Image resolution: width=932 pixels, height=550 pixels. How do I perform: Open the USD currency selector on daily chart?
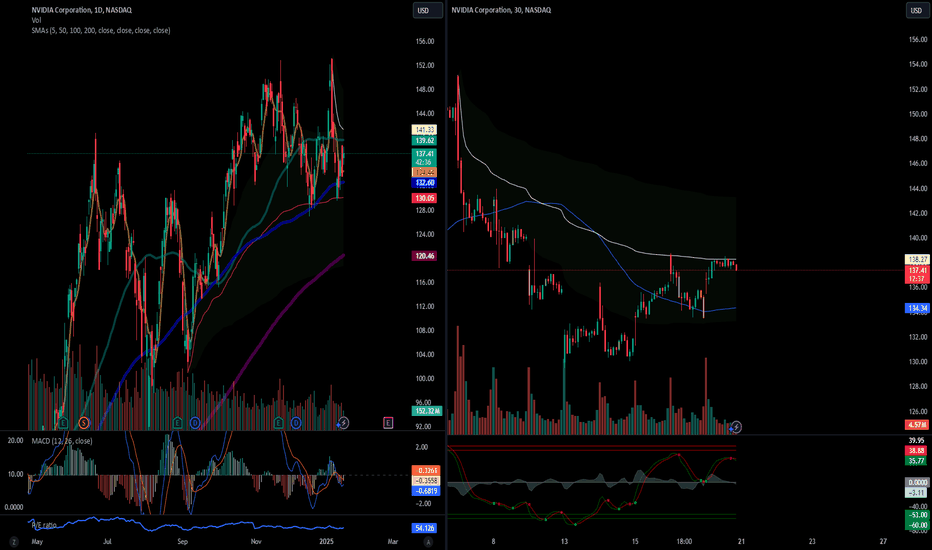click(428, 10)
